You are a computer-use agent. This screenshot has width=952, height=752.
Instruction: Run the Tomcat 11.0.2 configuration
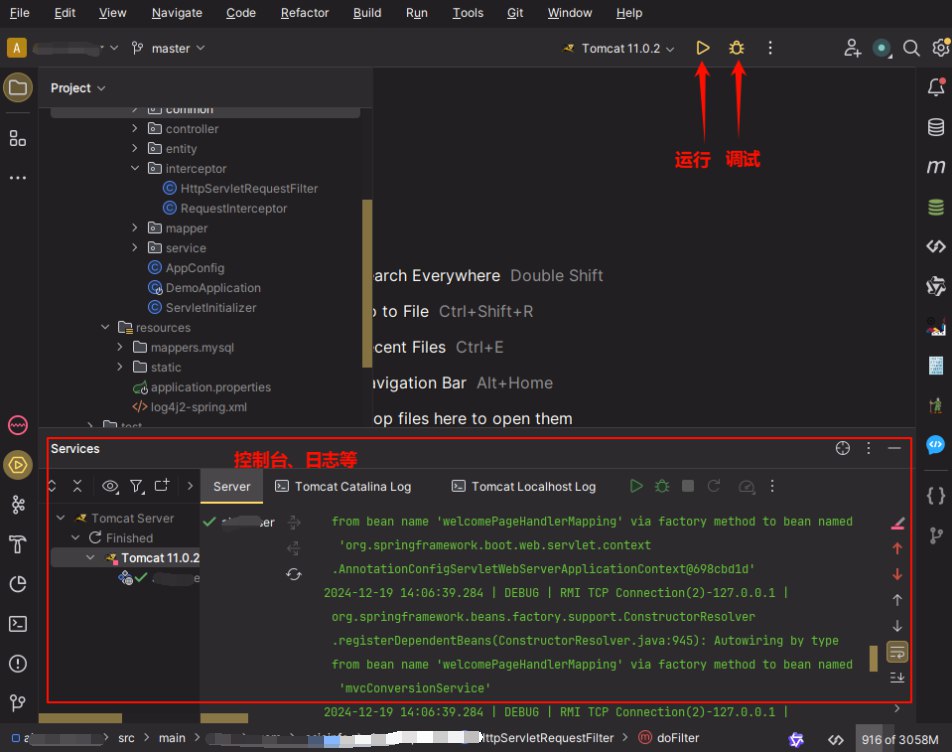click(703, 48)
